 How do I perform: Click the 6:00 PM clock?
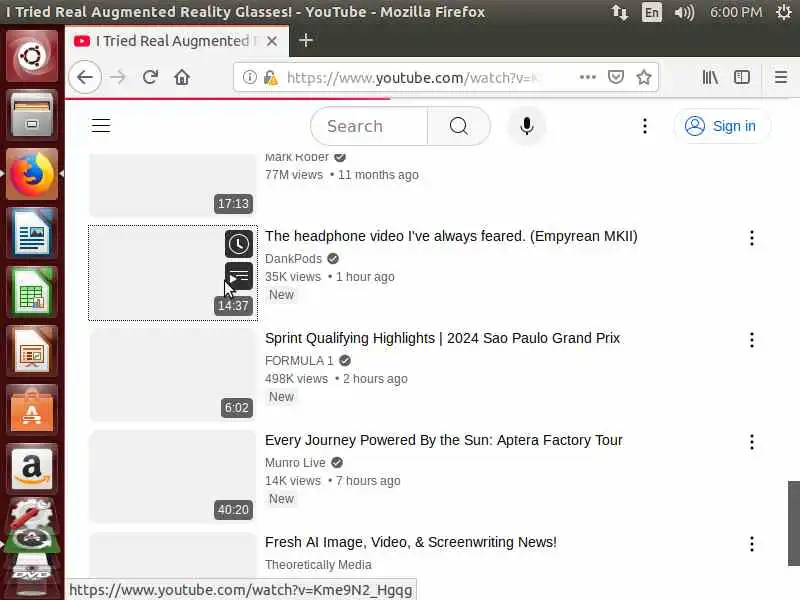tap(736, 12)
